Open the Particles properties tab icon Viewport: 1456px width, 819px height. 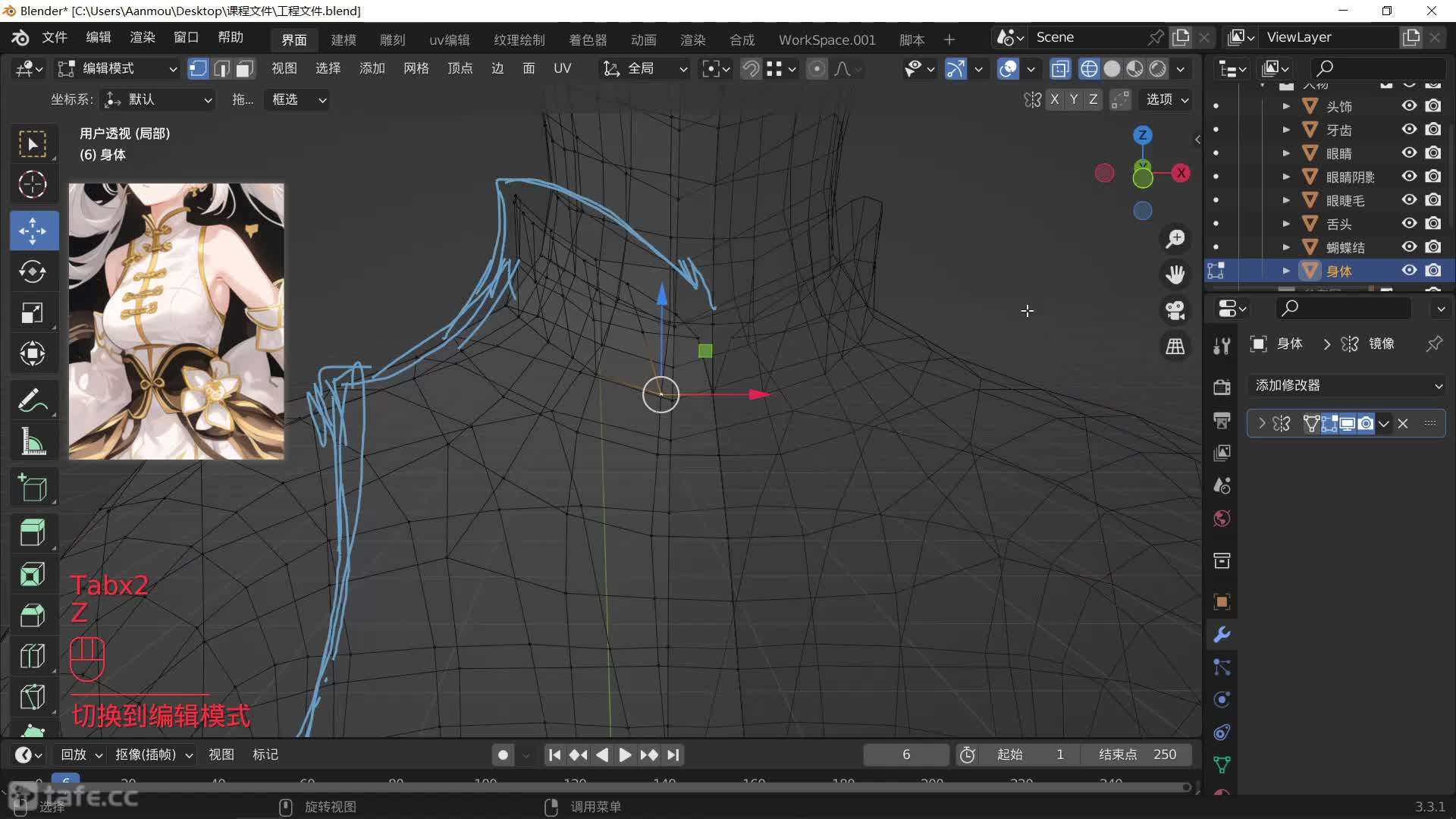point(1222,667)
